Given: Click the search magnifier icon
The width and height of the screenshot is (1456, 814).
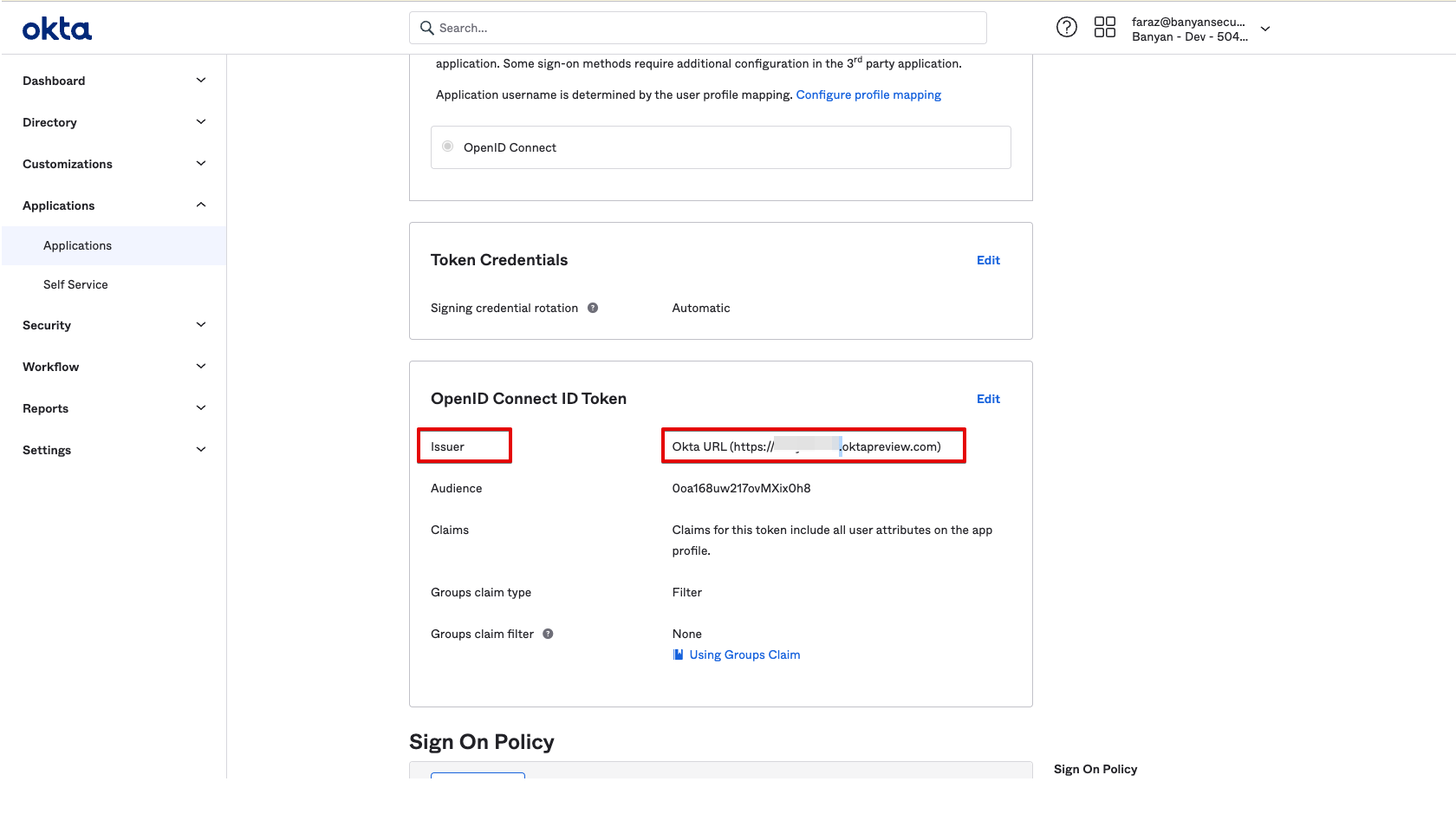Looking at the screenshot, I should [427, 28].
